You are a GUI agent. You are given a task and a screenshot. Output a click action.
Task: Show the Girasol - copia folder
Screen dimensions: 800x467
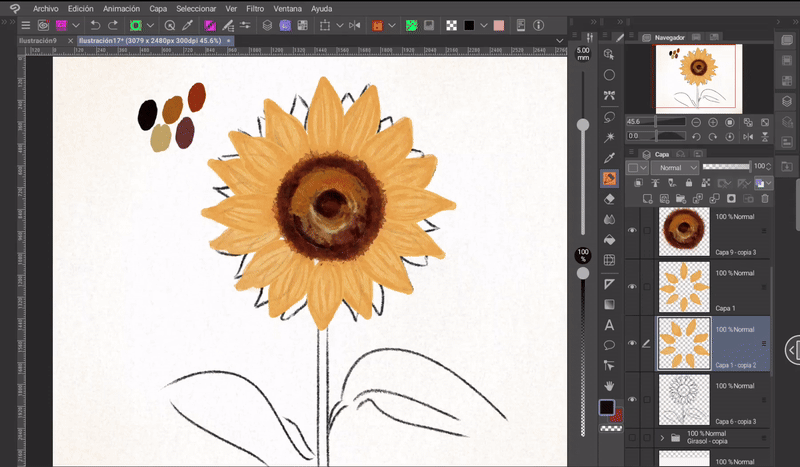(x=631, y=437)
